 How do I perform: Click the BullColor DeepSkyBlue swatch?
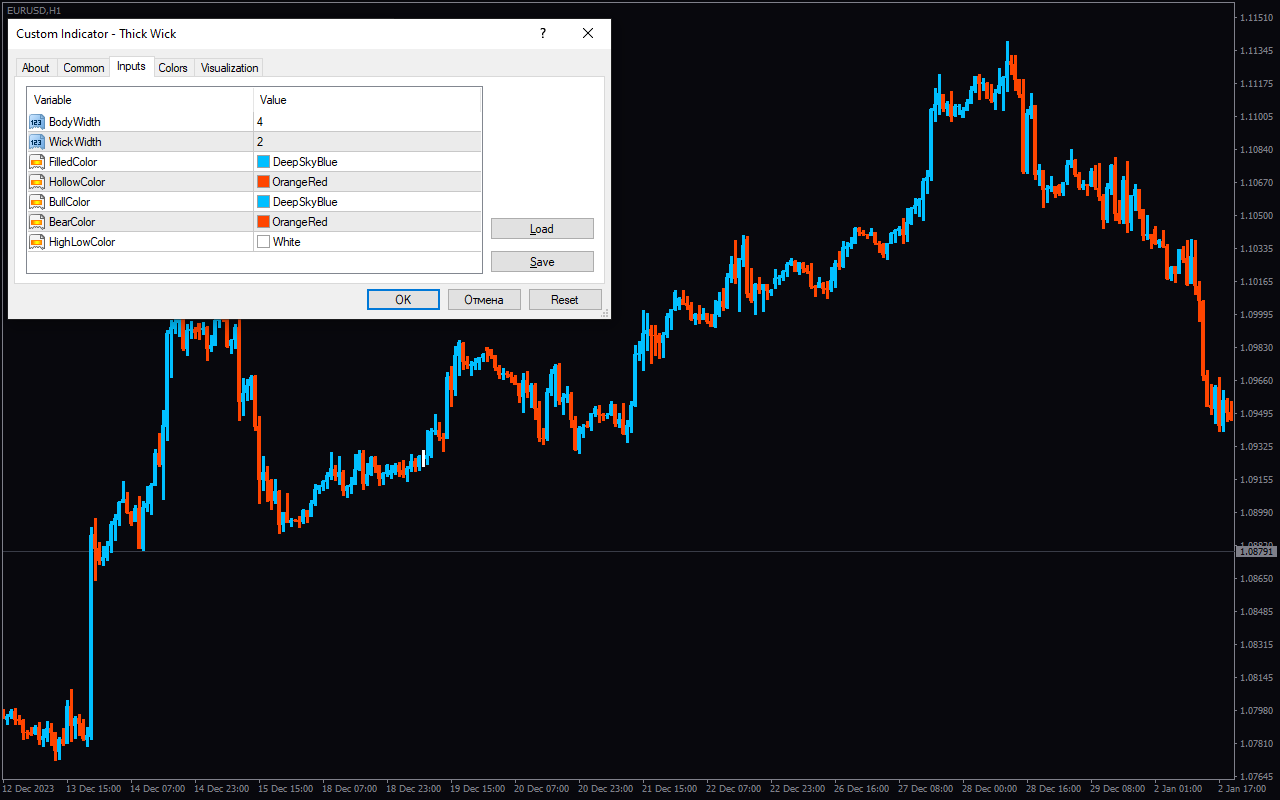[x=264, y=202]
